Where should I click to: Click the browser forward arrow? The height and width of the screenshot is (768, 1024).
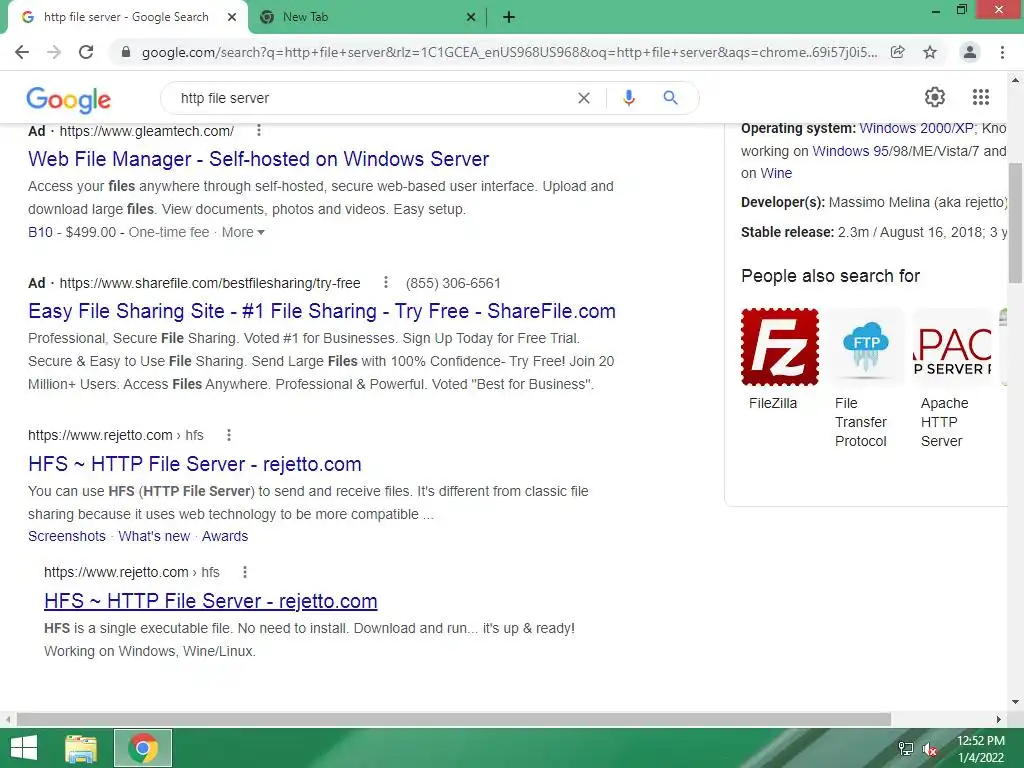click(54, 52)
